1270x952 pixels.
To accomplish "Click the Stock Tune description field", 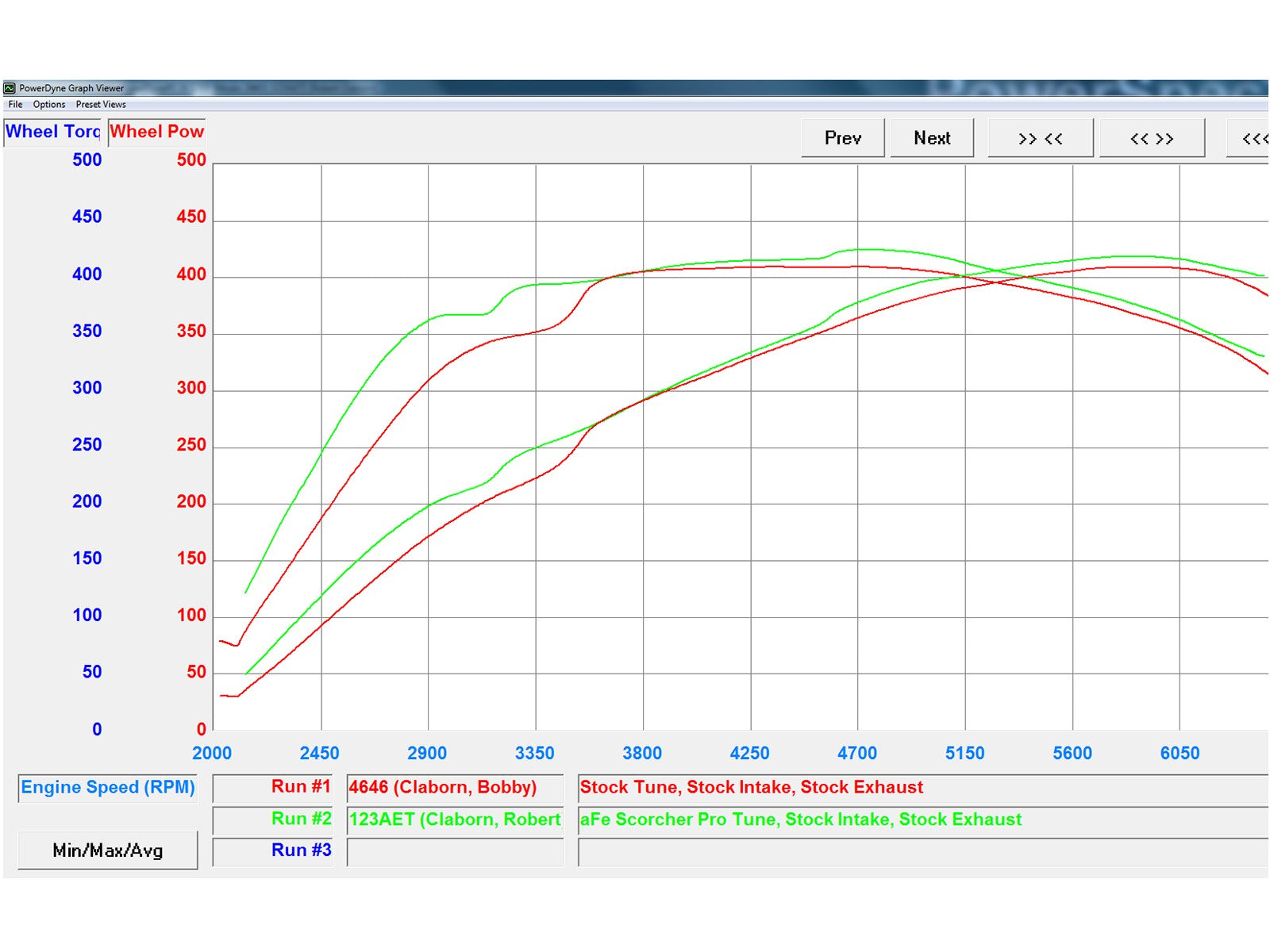I will coord(921,788).
